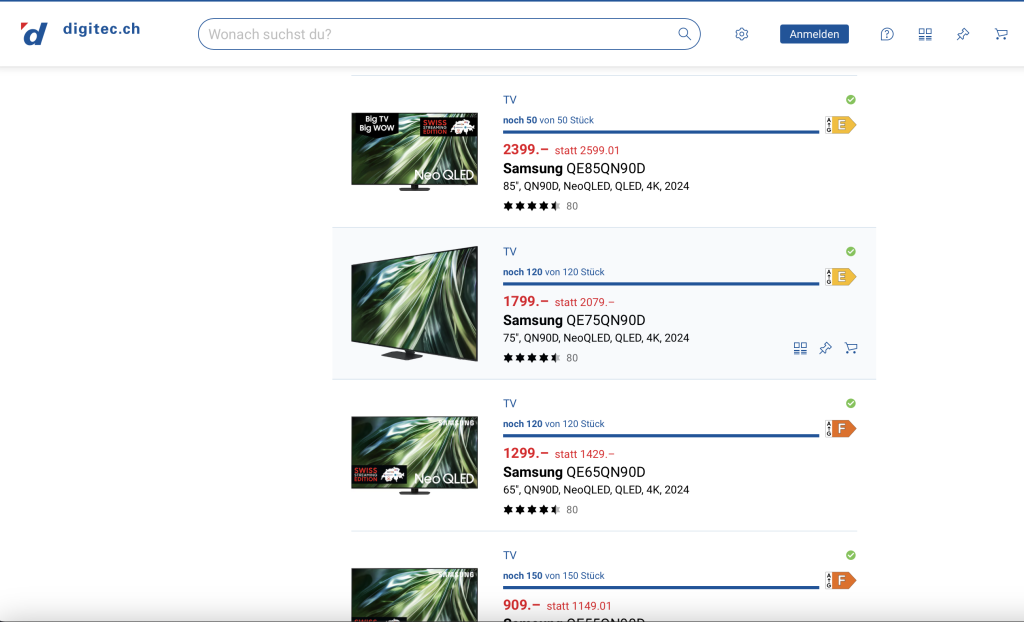This screenshot has height=622, width=1024.
Task: Click the energy label F of QE65QN90D
Action: (841, 429)
